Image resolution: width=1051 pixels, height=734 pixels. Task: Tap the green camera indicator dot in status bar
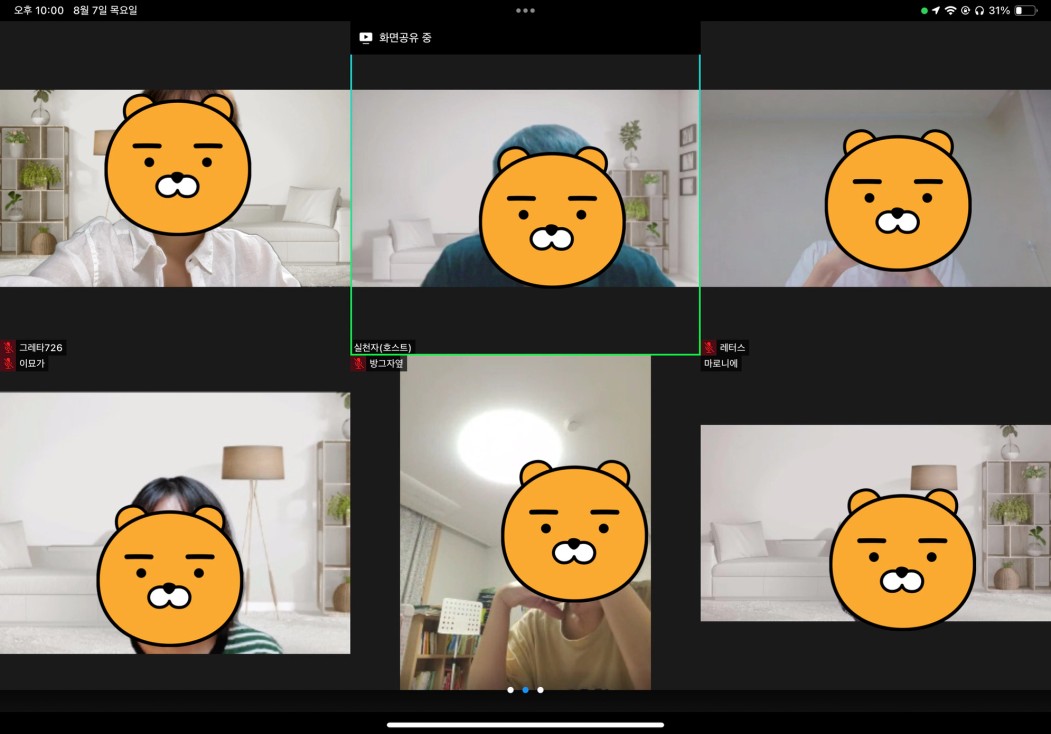[x=924, y=11]
